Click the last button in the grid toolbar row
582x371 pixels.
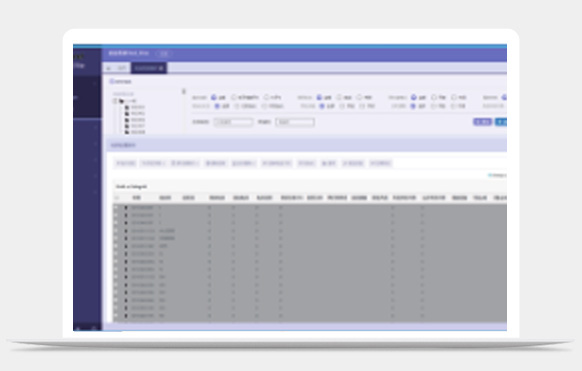click(x=380, y=163)
